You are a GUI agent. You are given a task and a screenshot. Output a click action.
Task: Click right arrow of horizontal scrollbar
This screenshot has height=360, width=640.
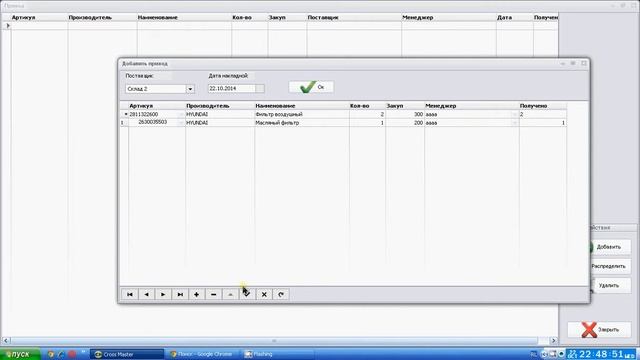(x=553, y=340)
